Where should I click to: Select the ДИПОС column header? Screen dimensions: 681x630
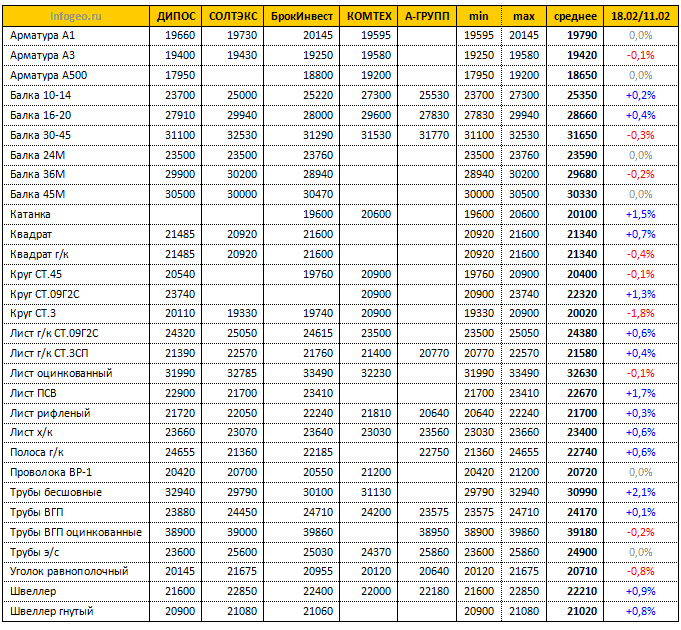point(176,16)
